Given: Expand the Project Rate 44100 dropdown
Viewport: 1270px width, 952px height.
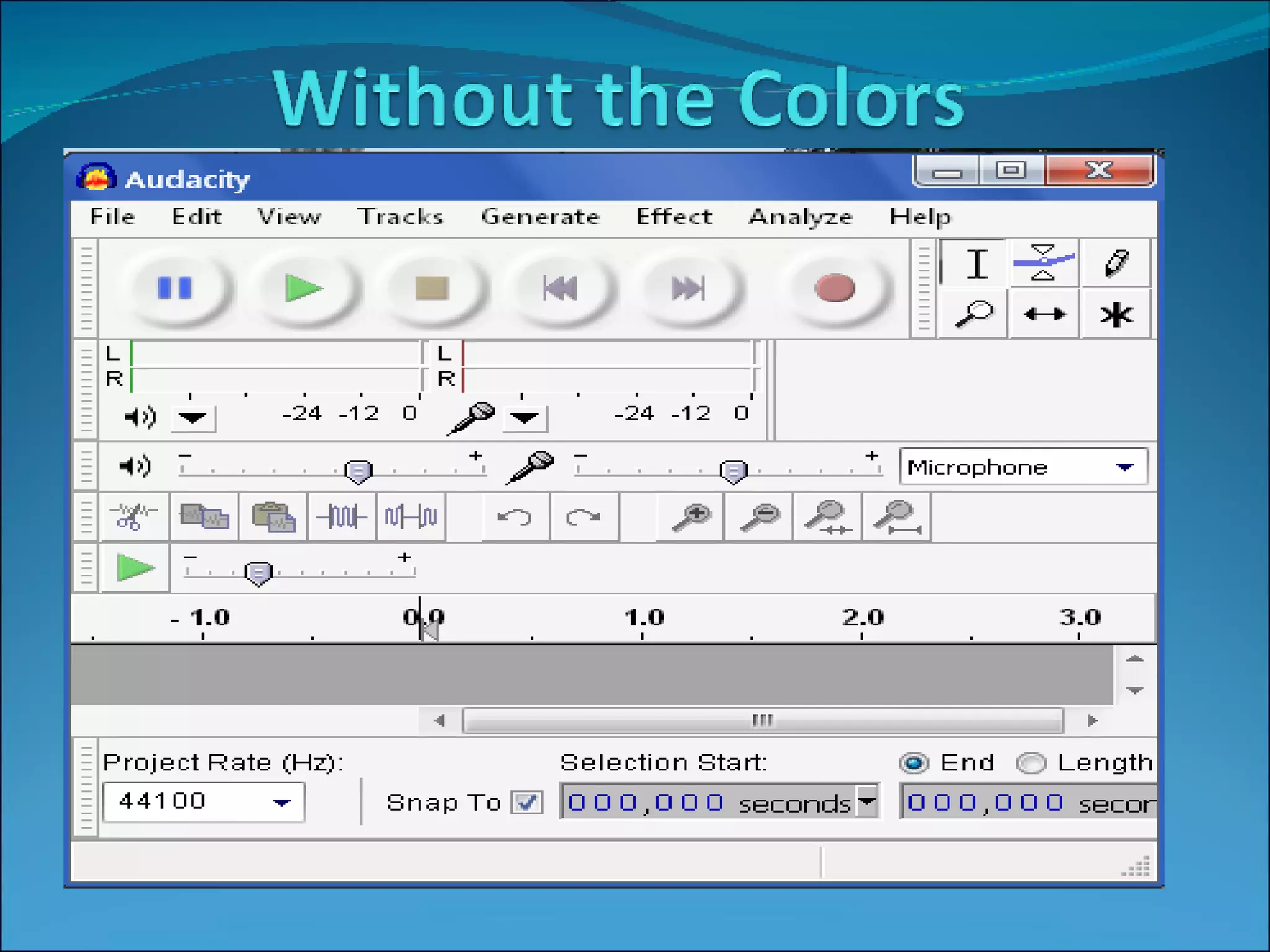Looking at the screenshot, I should [204, 802].
